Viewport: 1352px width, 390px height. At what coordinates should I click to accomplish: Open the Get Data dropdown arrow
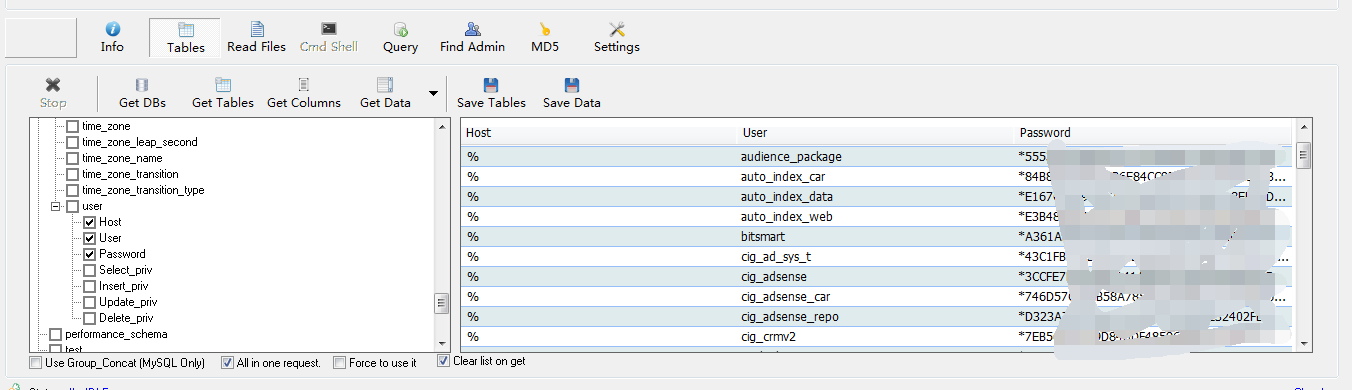[x=433, y=93]
